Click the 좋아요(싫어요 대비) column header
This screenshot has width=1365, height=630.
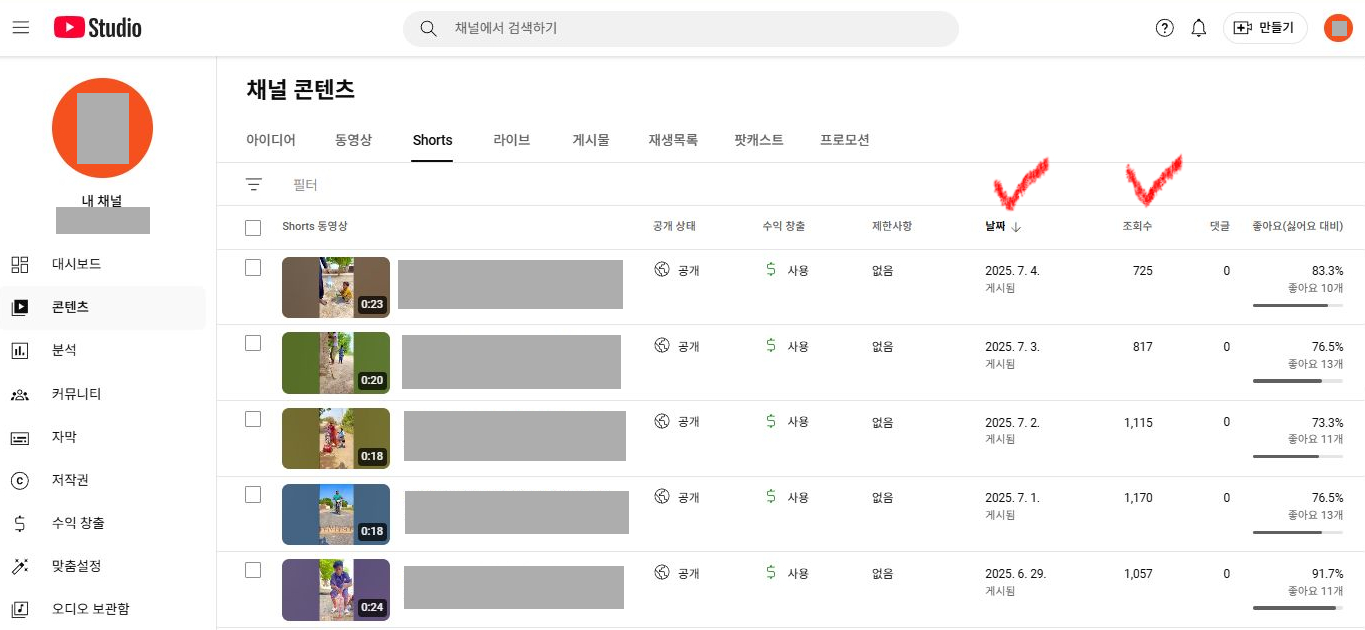1297,227
